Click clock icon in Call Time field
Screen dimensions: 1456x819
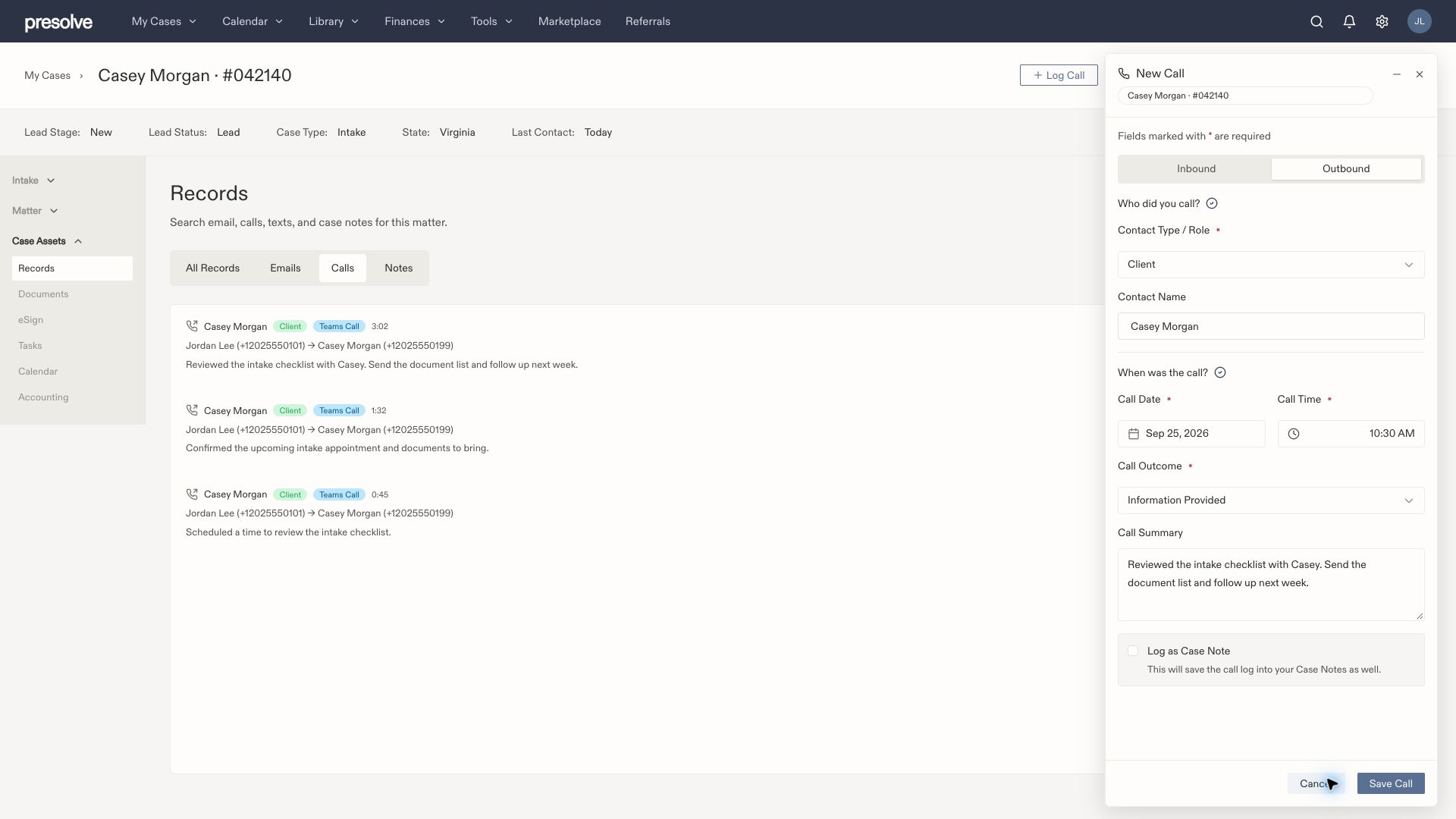(1294, 434)
